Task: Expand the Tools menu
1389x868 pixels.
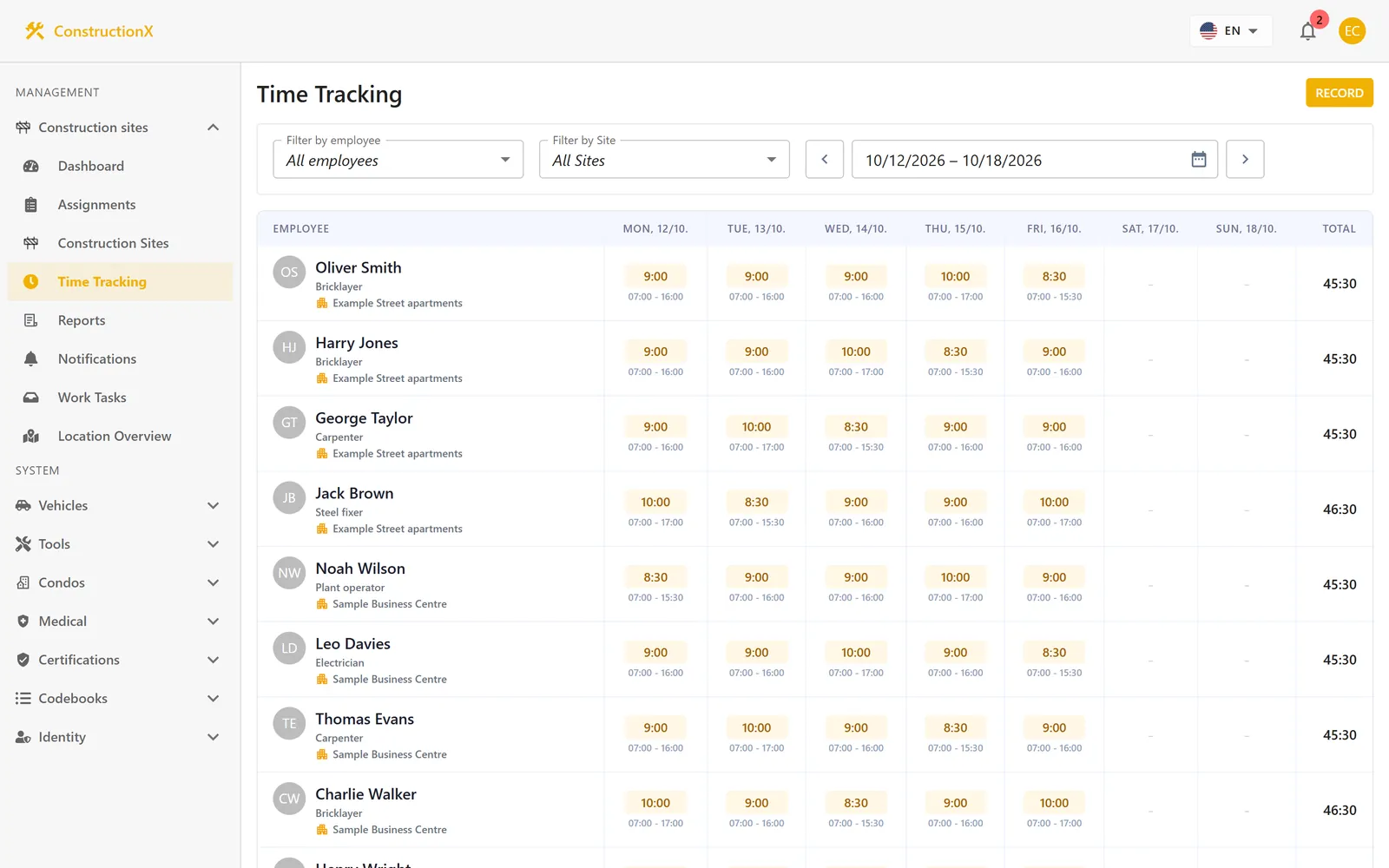Action: pyautogui.click(x=120, y=544)
